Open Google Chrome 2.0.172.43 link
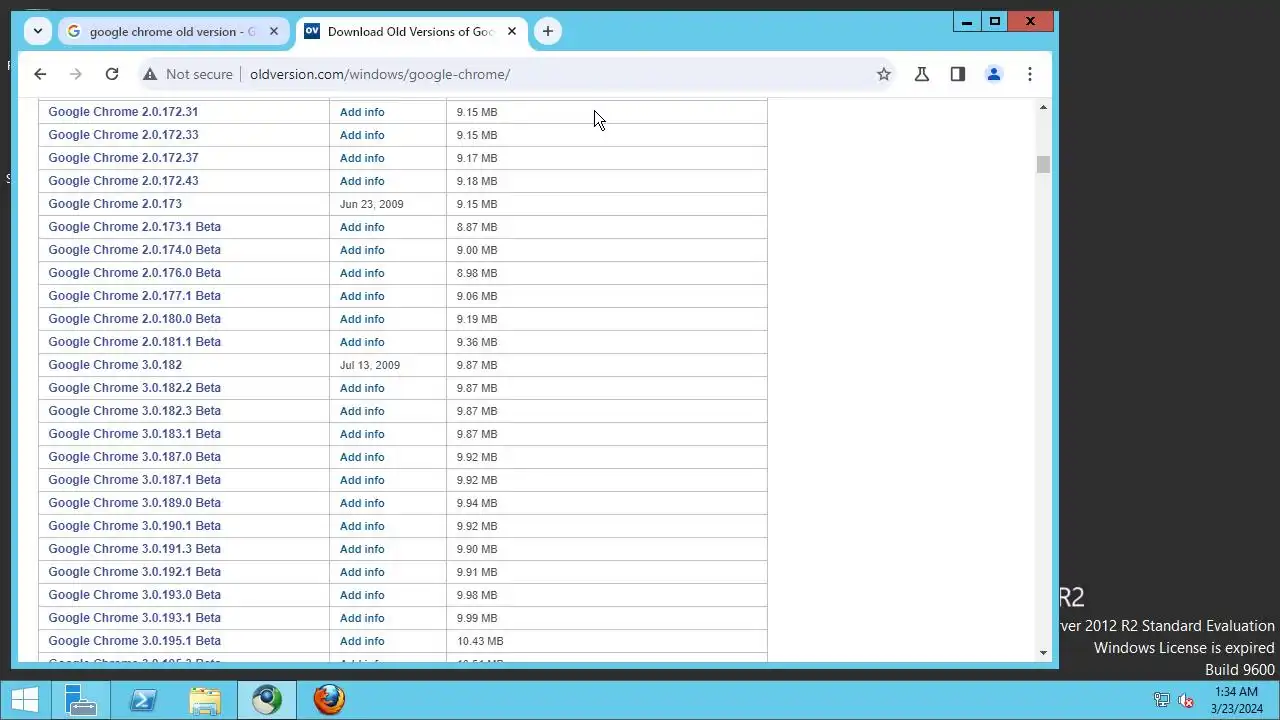Viewport: 1280px width, 720px height. point(123,181)
